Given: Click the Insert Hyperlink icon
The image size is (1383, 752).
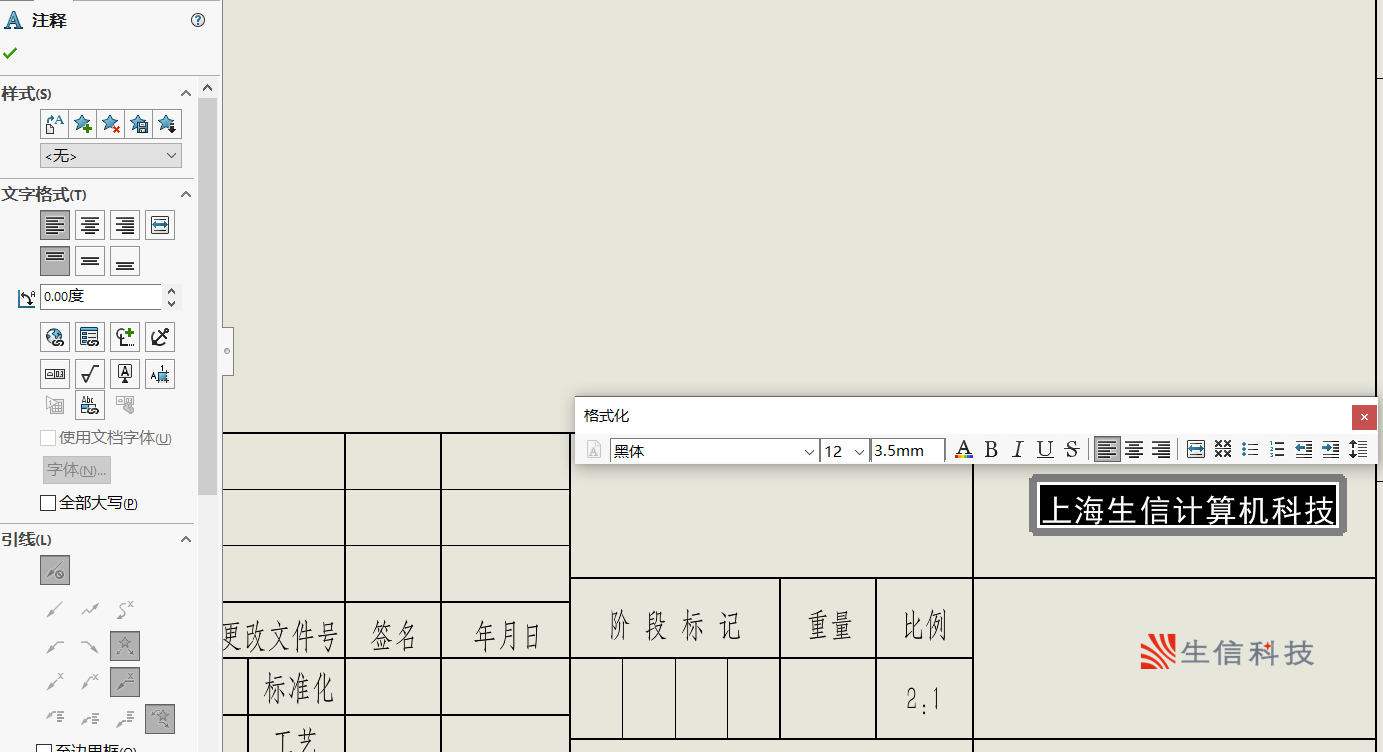Looking at the screenshot, I should [x=55, y=337].
